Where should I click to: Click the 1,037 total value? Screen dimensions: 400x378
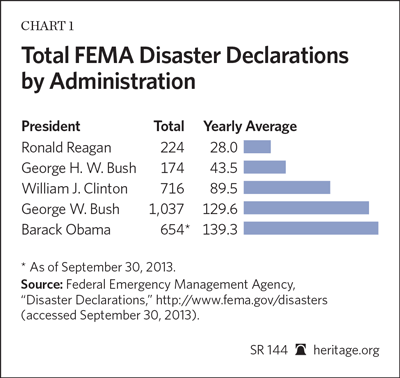[166, 209]
